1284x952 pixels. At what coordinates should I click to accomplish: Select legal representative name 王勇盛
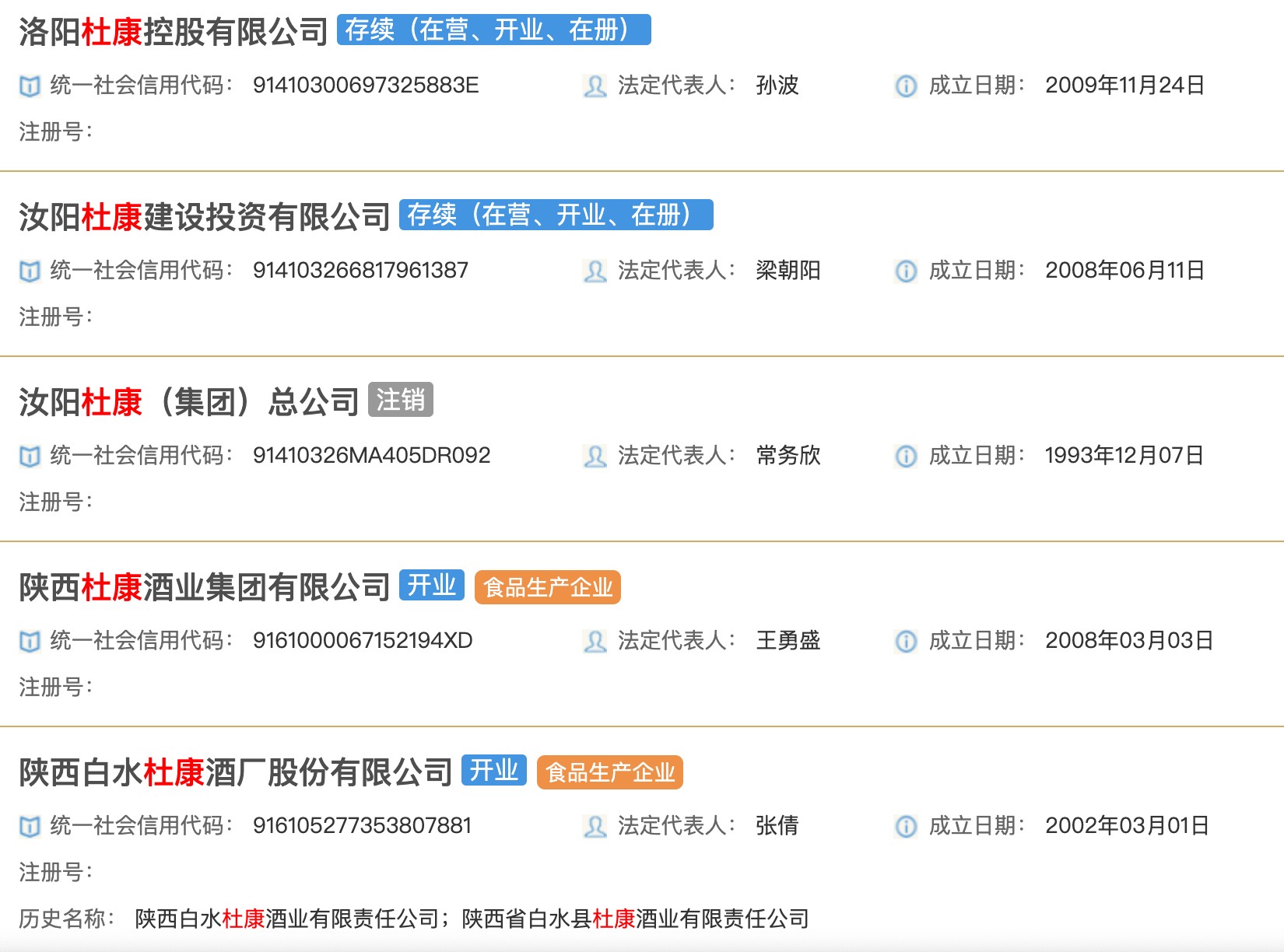pyautogui.click(x=788, y=642)
